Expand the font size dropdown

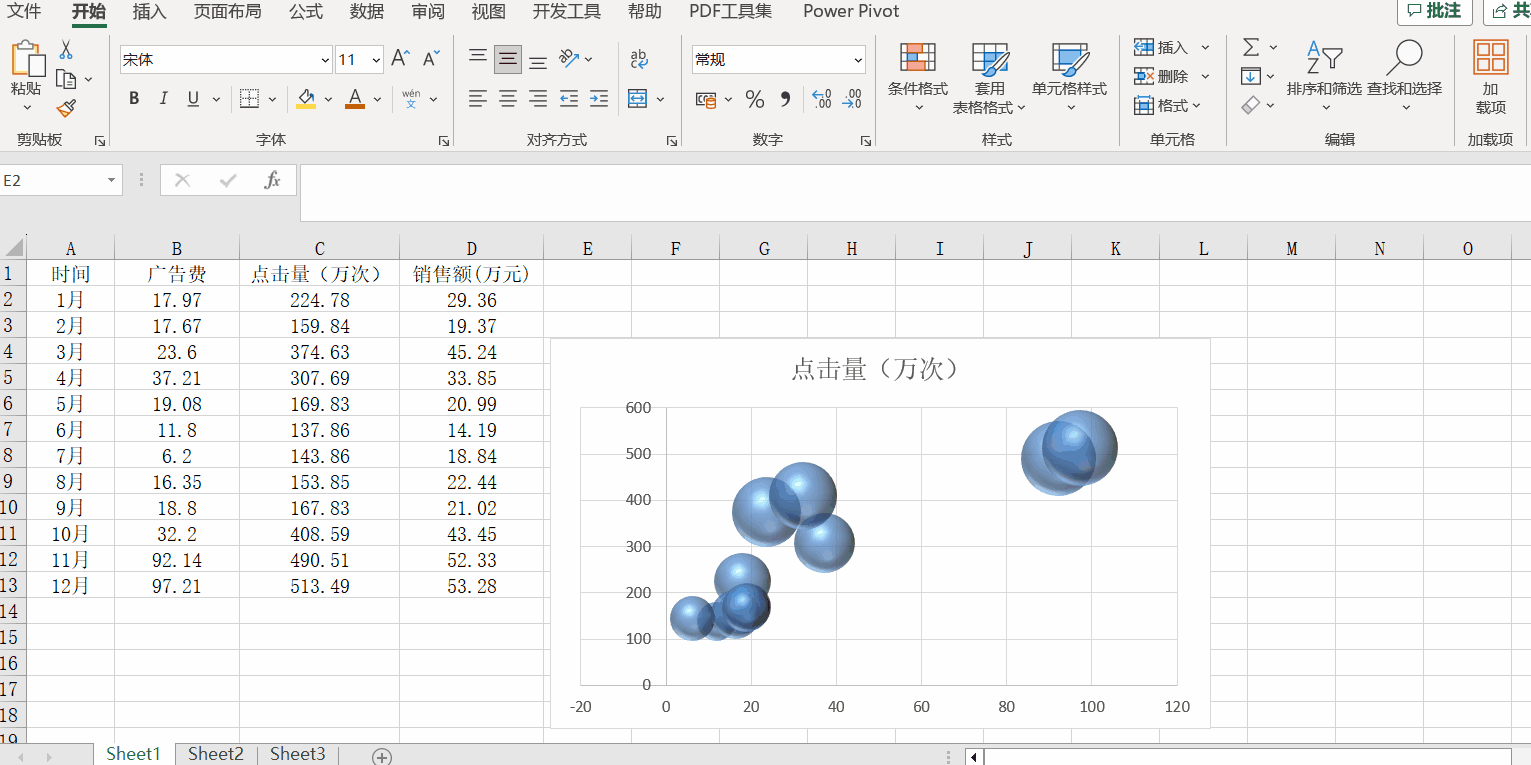point(376,60)
